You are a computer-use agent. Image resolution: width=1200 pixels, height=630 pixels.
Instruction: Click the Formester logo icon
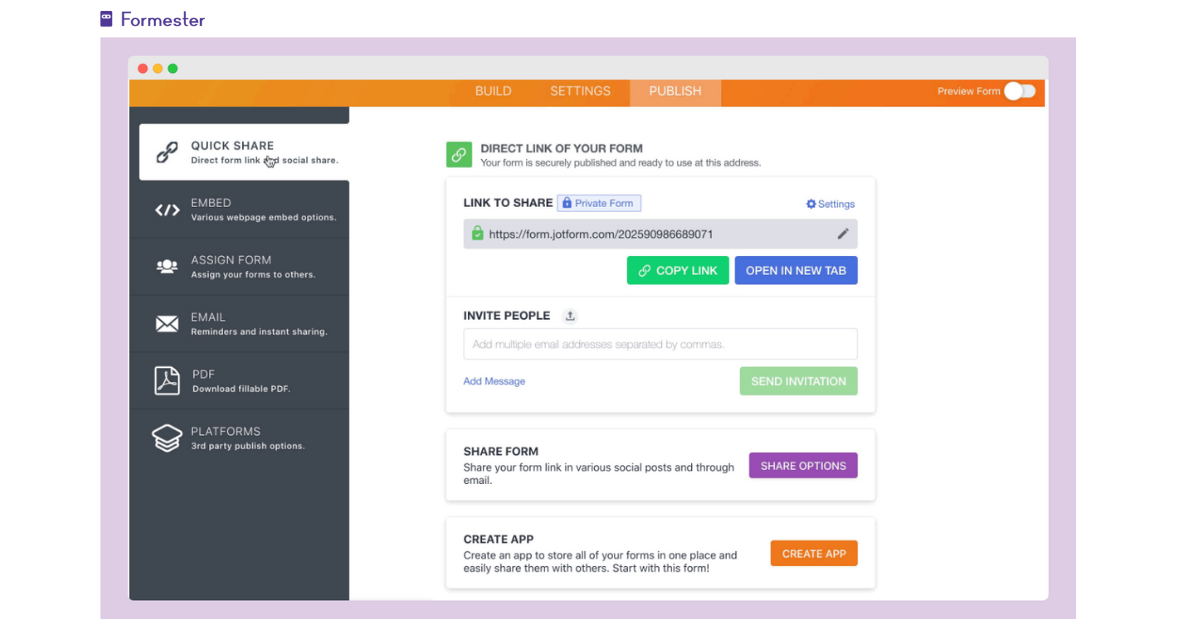[x=104, y=18]
